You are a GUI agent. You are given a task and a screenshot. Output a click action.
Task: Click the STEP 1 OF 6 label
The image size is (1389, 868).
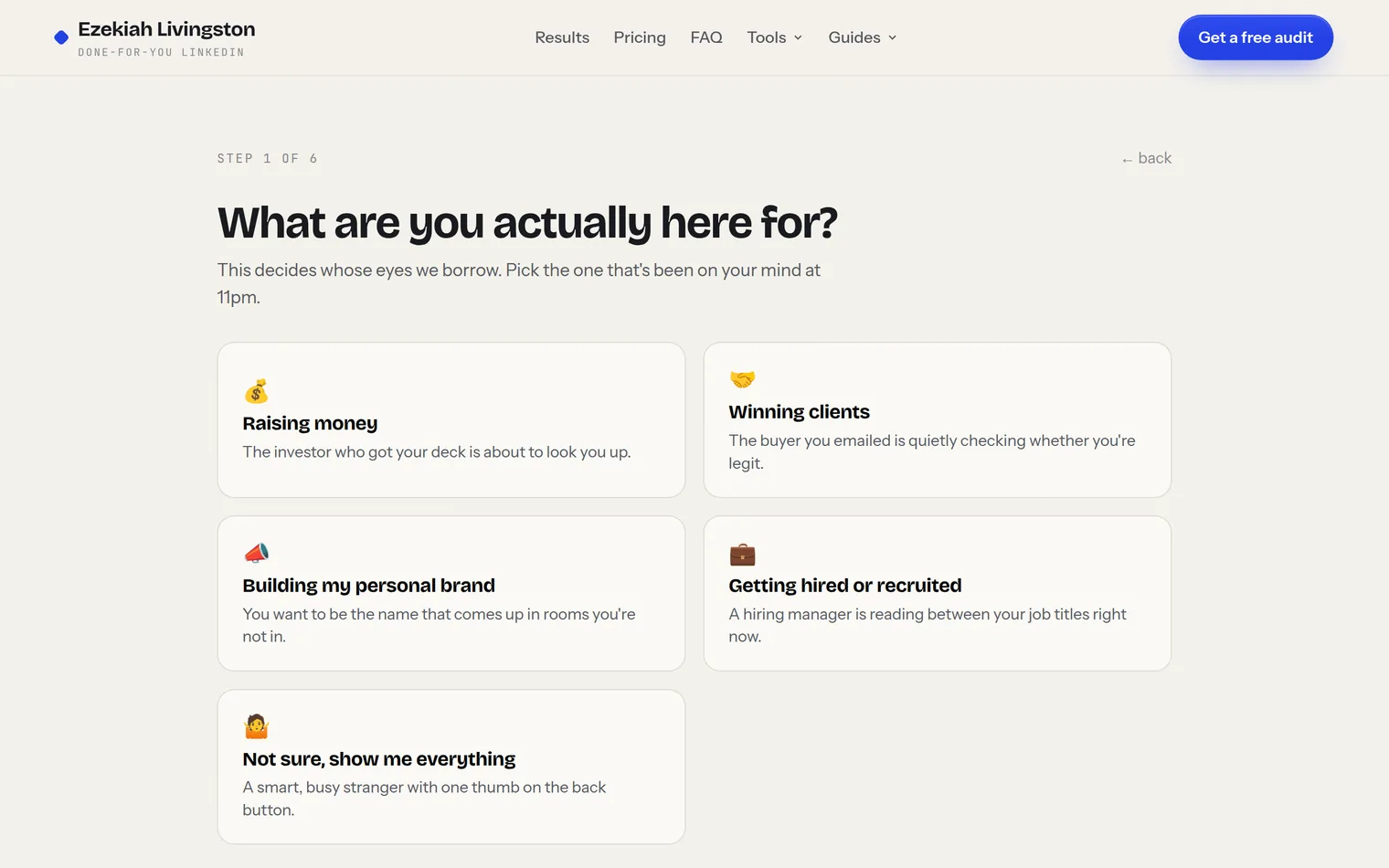[x=268, y=158]
